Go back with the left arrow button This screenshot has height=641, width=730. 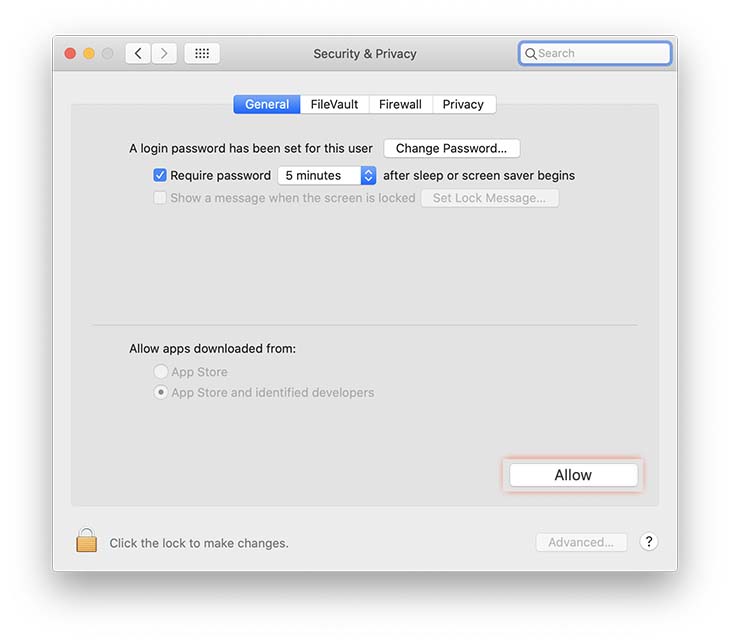point(138,54)
